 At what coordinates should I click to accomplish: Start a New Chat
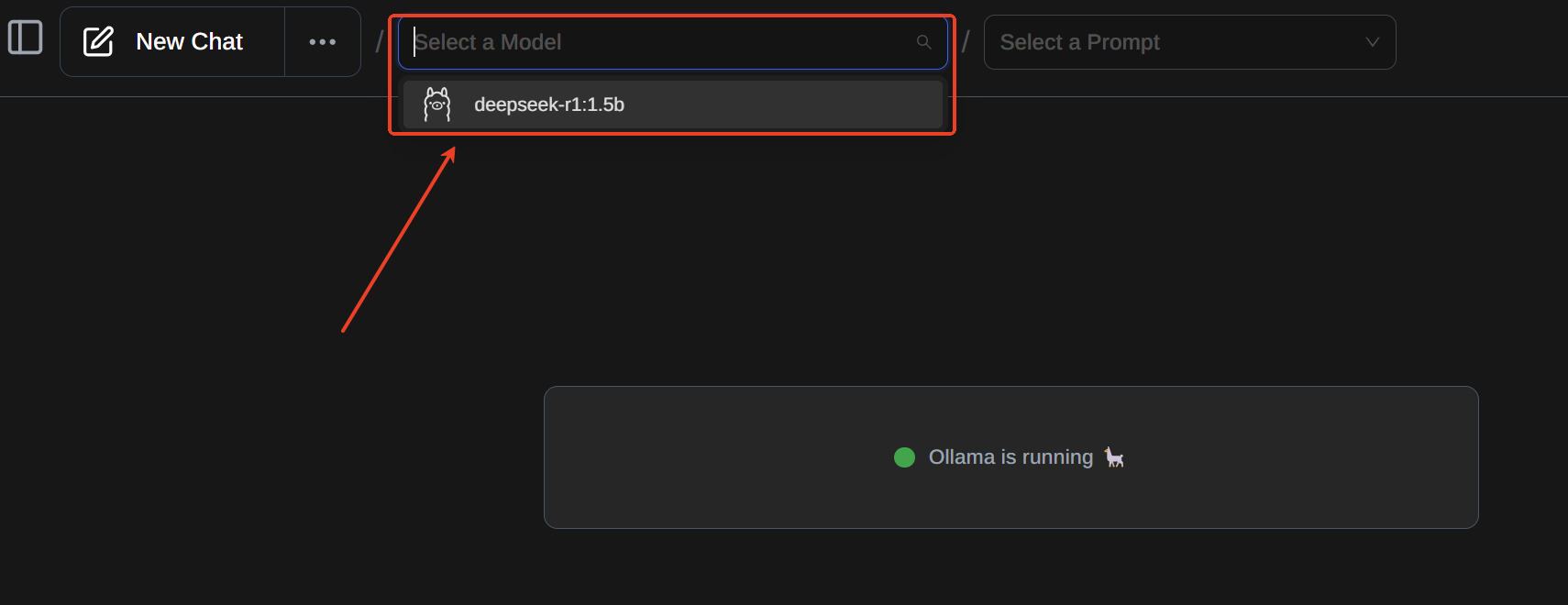(172, 42)
